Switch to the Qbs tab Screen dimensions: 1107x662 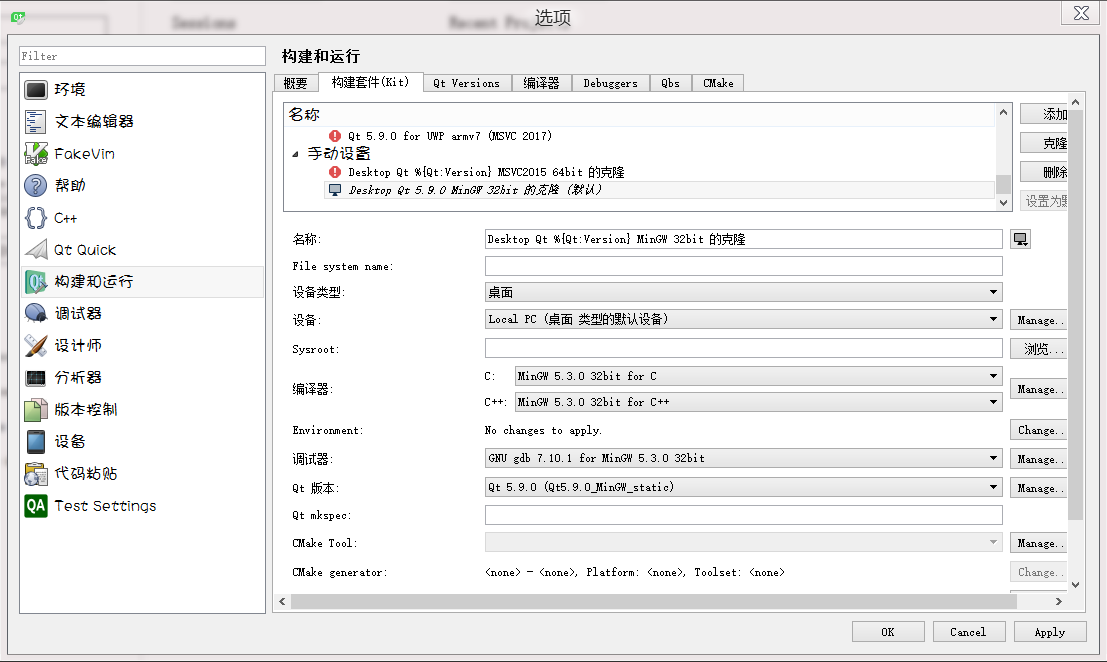(x=670, y=83)
